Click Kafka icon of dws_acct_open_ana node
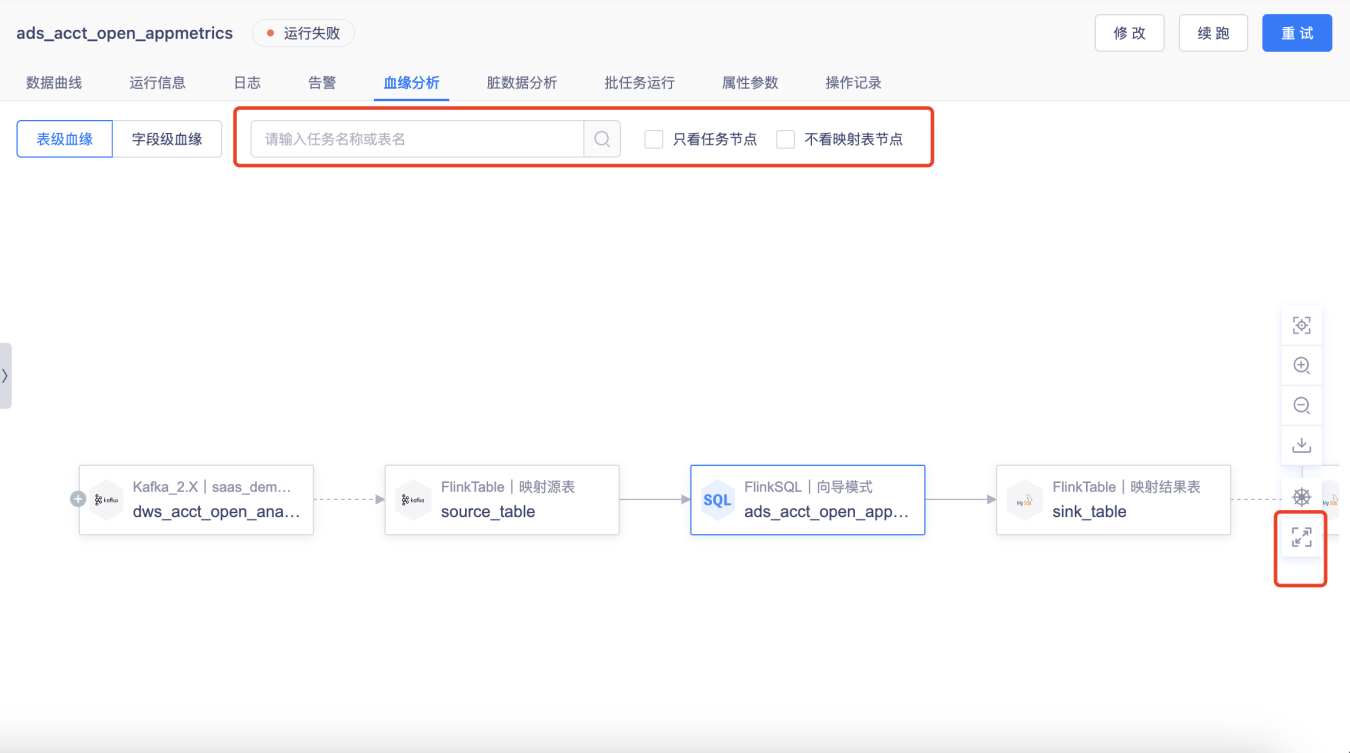The image size is (1350, 753). (x=107, y=500)
